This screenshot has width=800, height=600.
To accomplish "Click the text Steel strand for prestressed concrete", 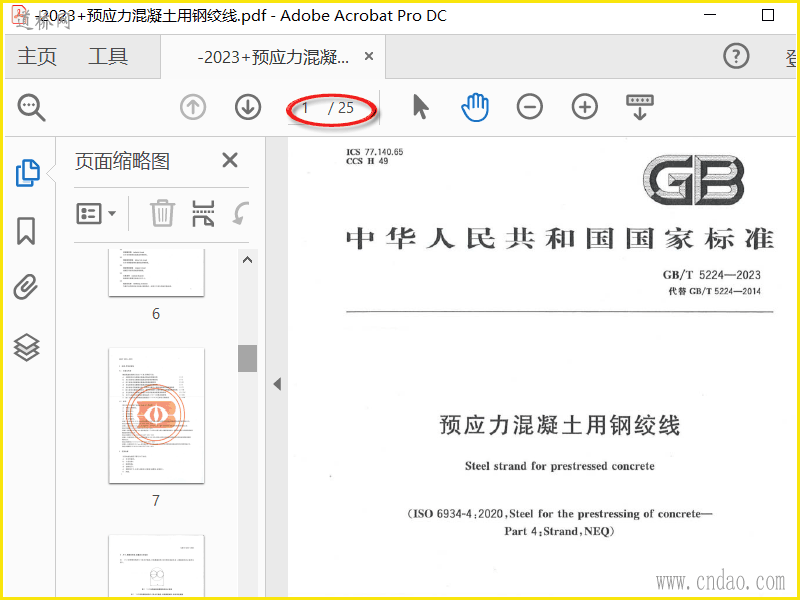I will tap(560, 466).
